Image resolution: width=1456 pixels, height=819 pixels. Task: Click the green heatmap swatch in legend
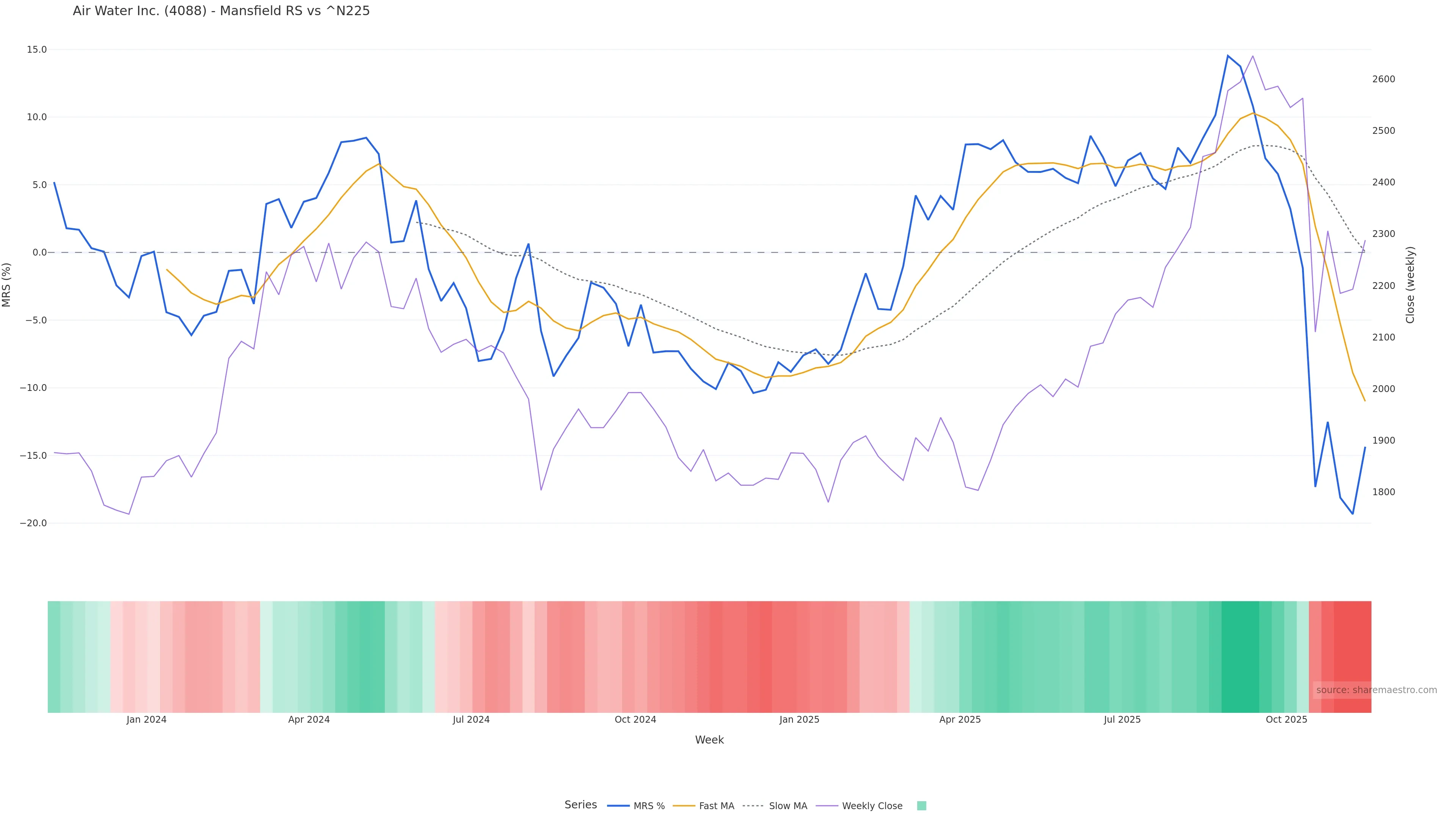pyautogui.click(x=921, y=806)
